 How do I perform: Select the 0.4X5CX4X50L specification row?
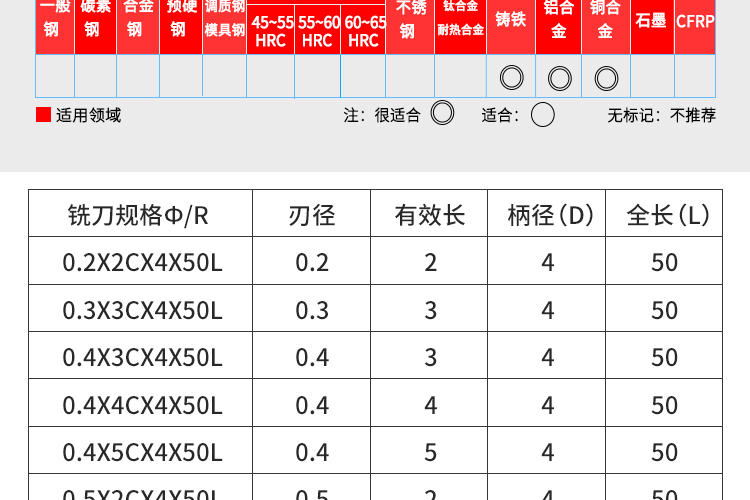(142, 452)
